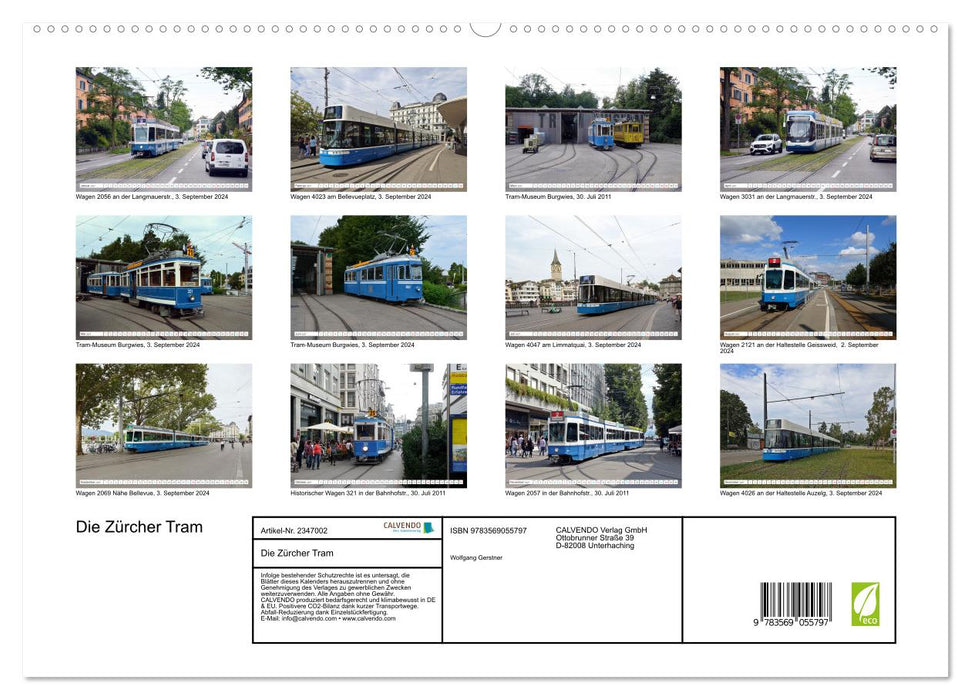Click the Wagen 3031 Langmauerstr. photo
971x700 pixels.
tap(808, 129)
